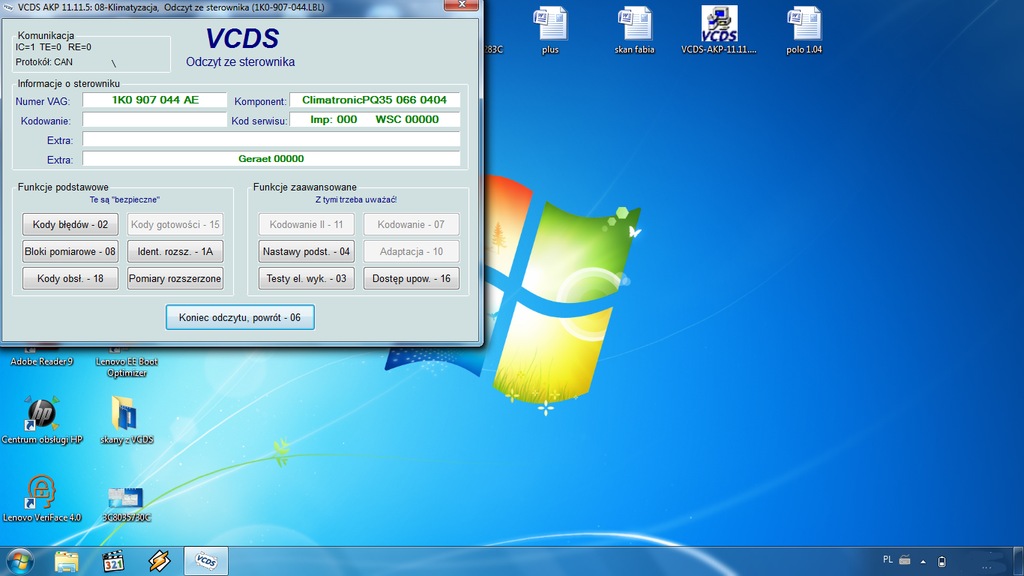Click the VCDS window title bar
The width and height of the screenshot is (1024, 576).
222,7
